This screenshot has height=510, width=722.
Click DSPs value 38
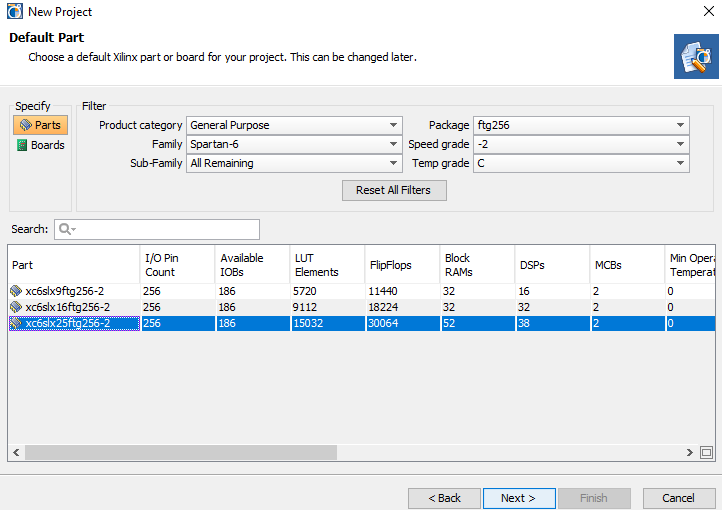pyautogui.click(x=524, y=323)
